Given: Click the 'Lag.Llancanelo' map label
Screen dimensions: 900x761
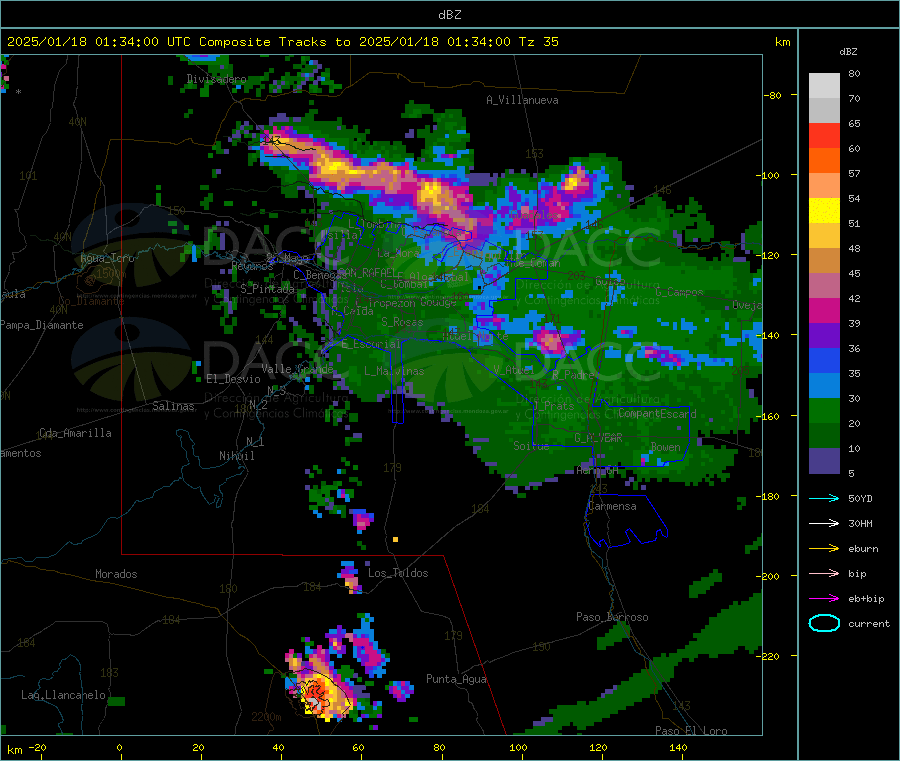Looking at the screenshot, I should pos(63,695).
